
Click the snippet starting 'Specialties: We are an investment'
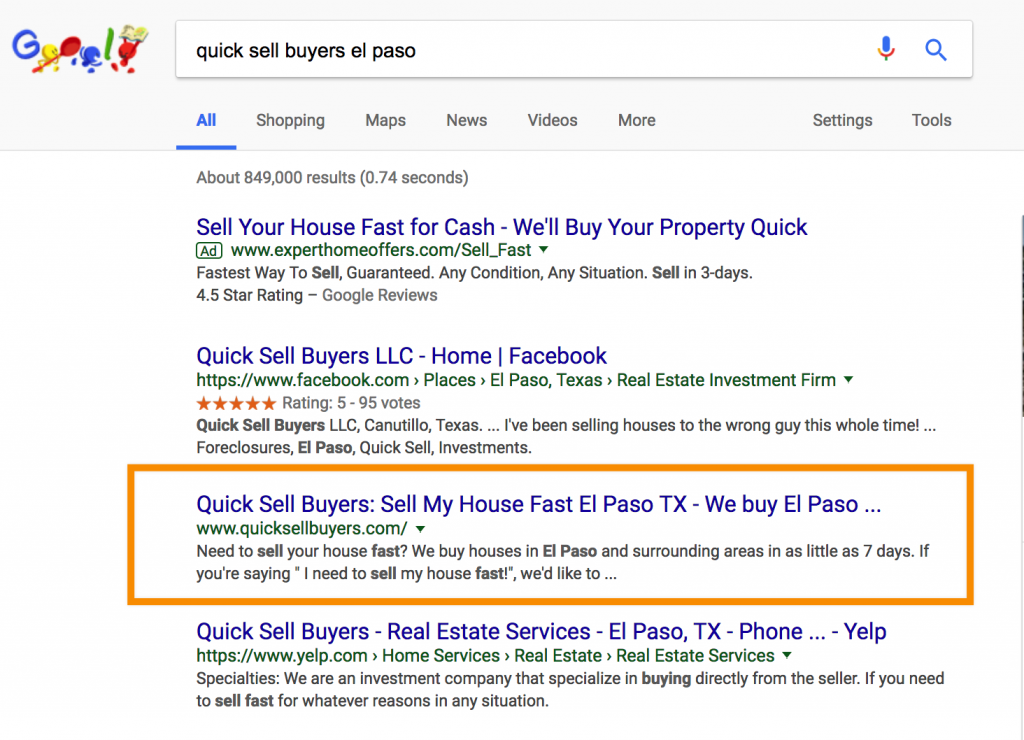pos(570,690)
